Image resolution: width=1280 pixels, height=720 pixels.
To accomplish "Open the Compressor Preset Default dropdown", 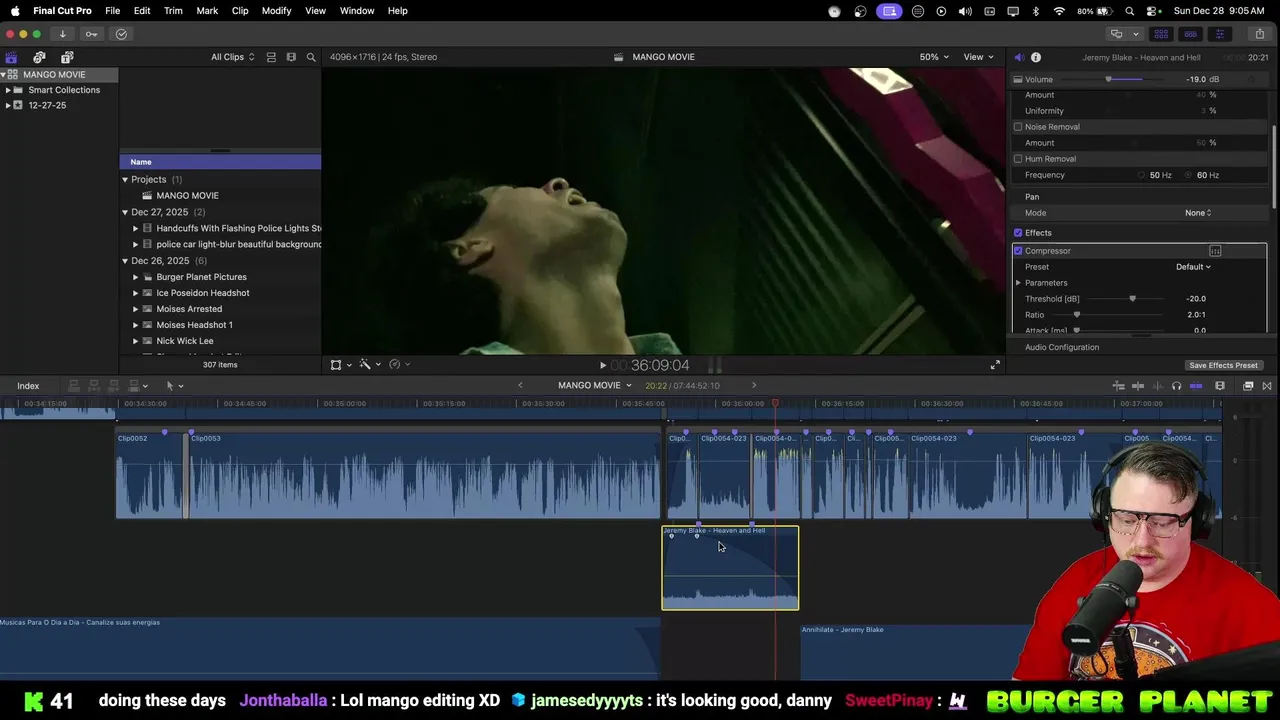I will (1193, 267).
